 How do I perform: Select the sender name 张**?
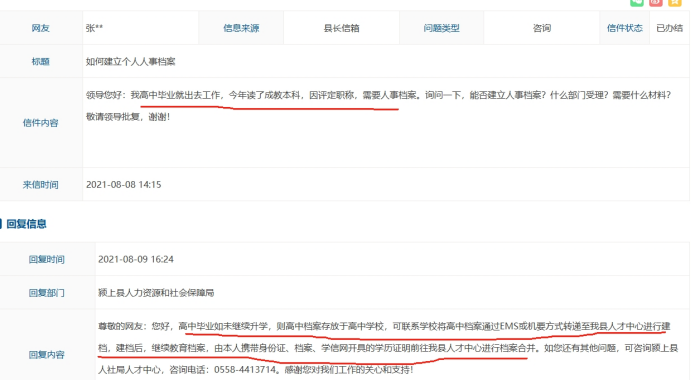tap(94, 28)
